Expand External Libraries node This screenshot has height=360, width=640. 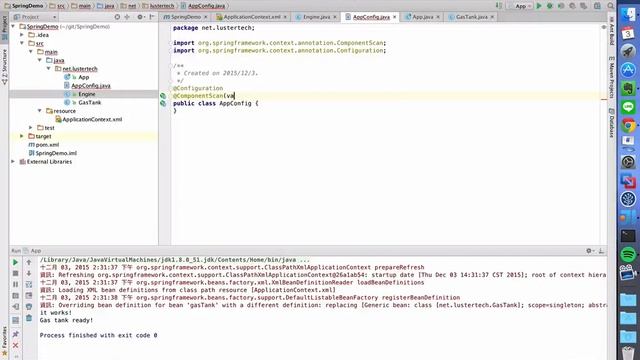click(x=13, y=162)
